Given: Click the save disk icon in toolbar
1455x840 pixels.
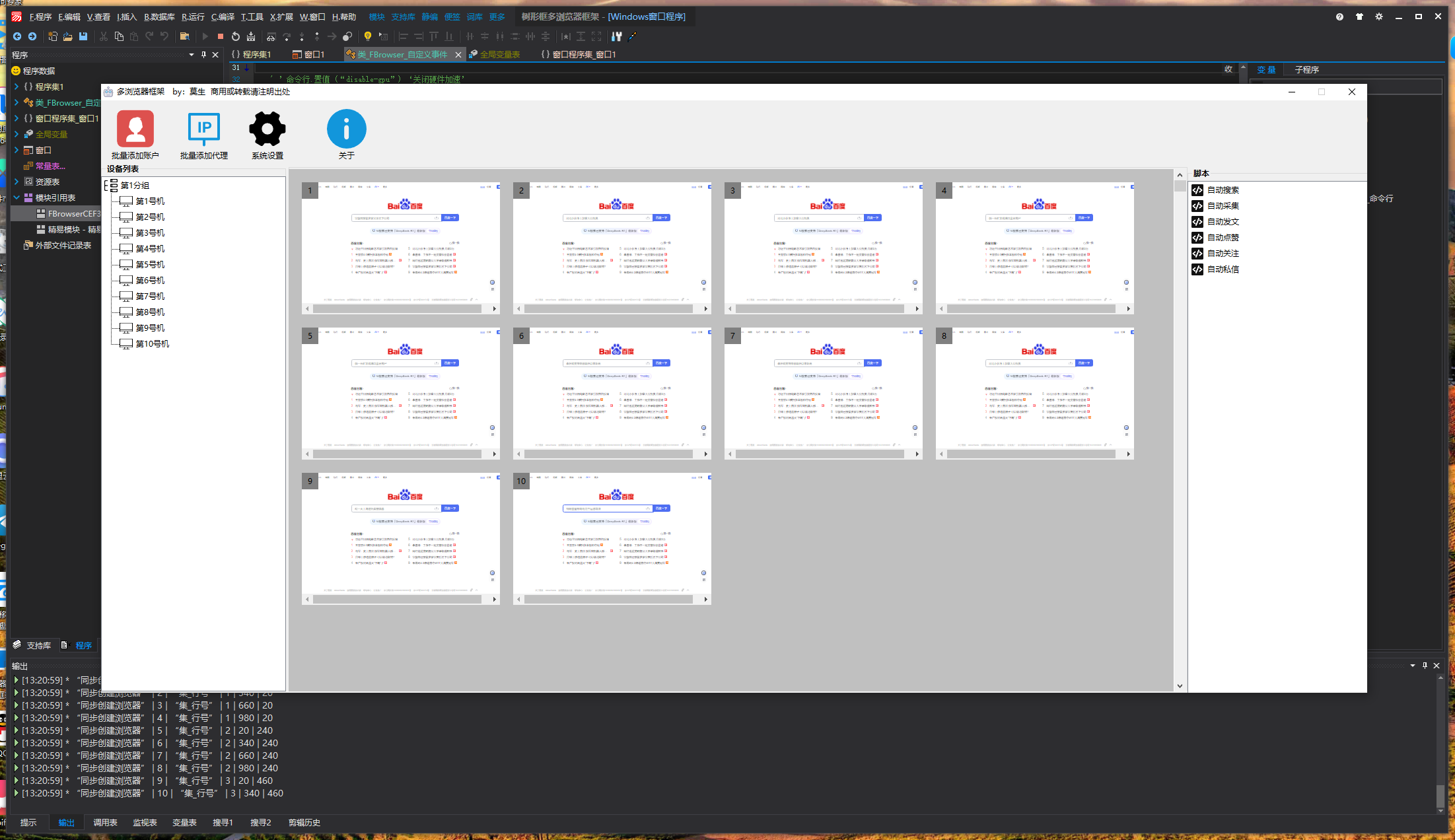Looking at the screenshot, I should [83, 36].
